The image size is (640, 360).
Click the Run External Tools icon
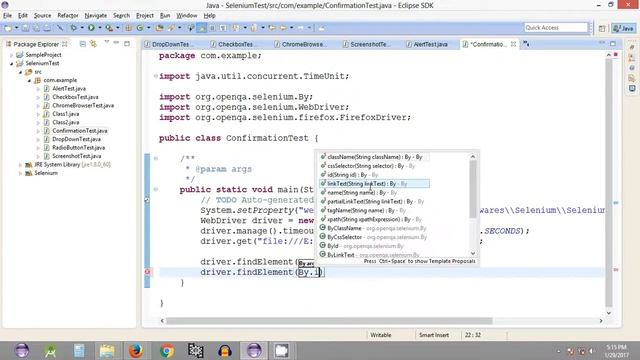pyautogui.click(x=109, y=28)
